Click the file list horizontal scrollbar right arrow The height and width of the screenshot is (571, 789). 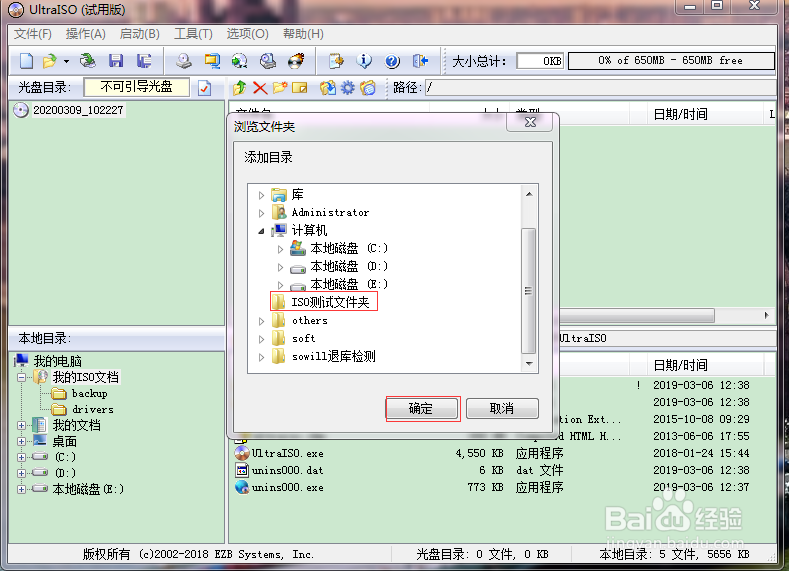[x=766, y=315]
